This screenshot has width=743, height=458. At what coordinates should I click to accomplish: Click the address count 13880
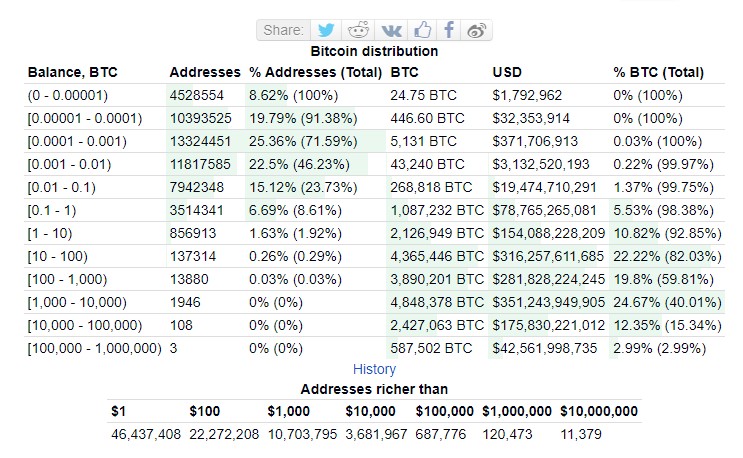coord(189,279)
